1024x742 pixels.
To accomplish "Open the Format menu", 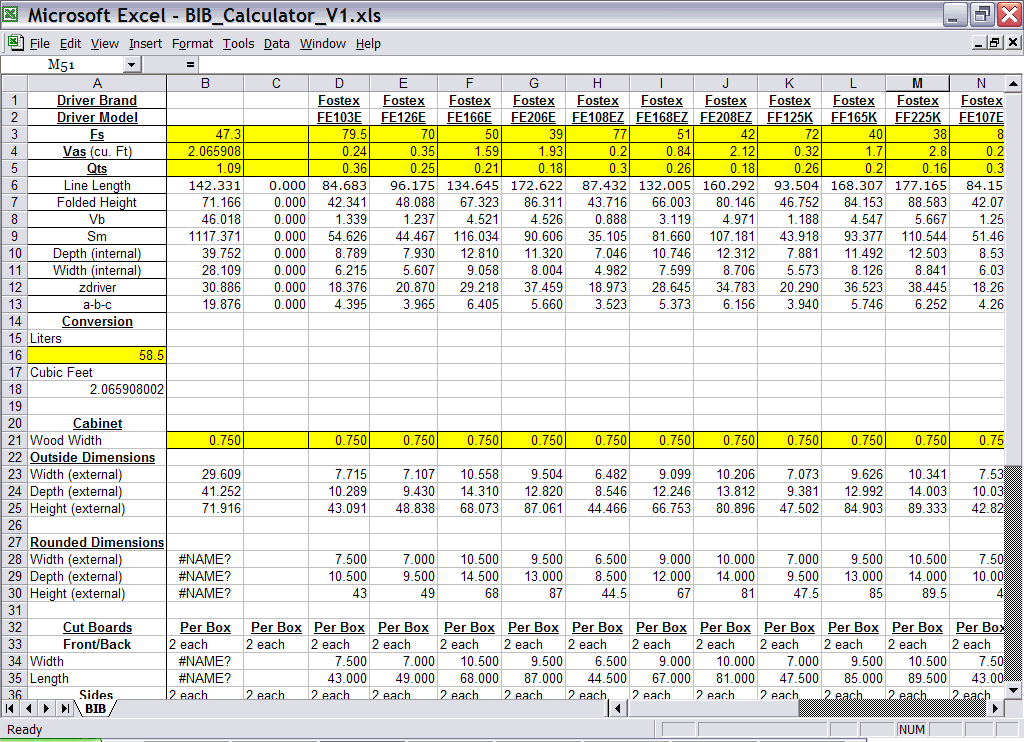I will [x=192, y=43].
